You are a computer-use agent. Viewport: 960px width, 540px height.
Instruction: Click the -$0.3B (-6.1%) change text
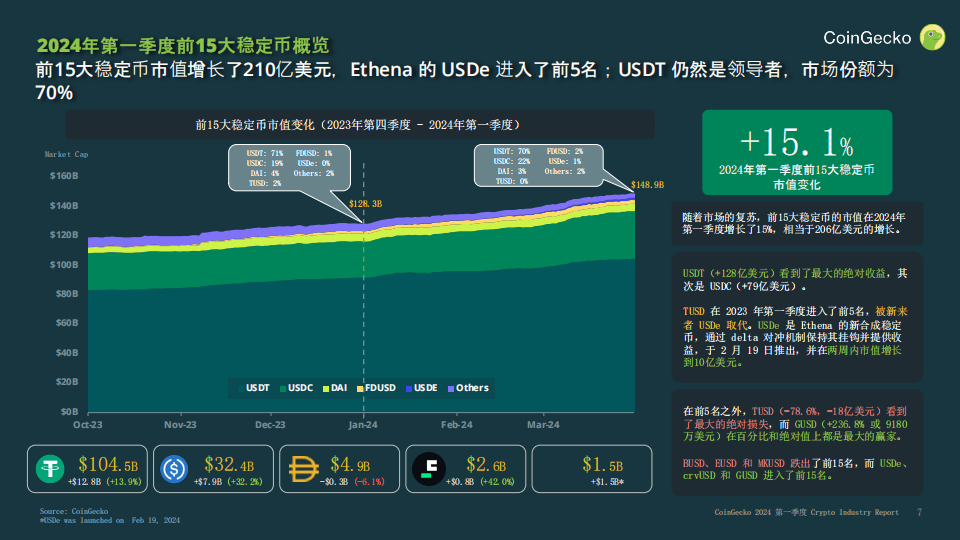point(352,482)
